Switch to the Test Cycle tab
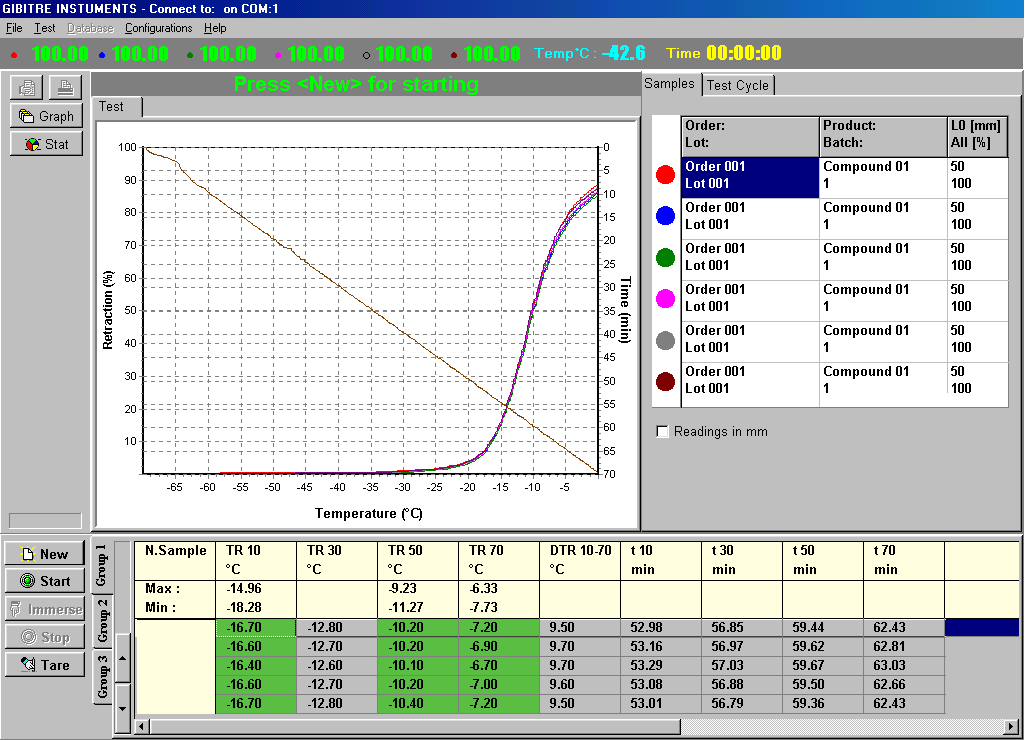Screen dimensions: 1026x740 coord(738,85)
